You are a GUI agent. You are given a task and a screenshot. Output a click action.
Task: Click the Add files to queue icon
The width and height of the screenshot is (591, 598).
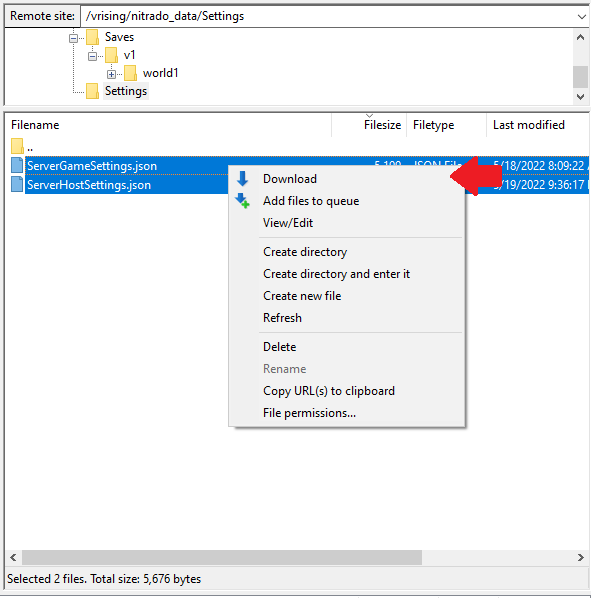(242, 201)
